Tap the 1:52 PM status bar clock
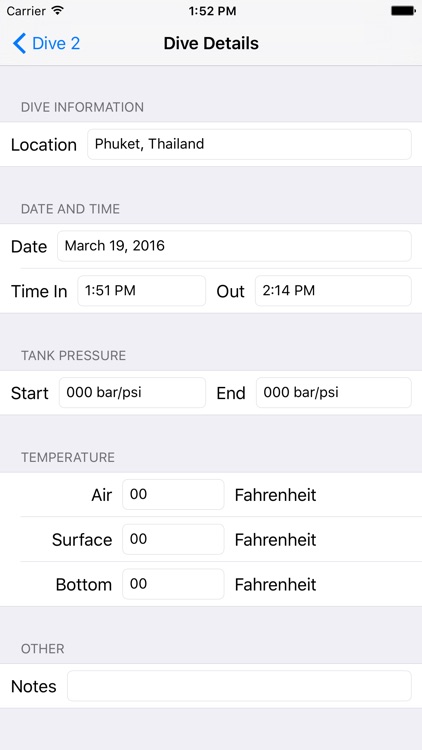 [x=212, y=11]
